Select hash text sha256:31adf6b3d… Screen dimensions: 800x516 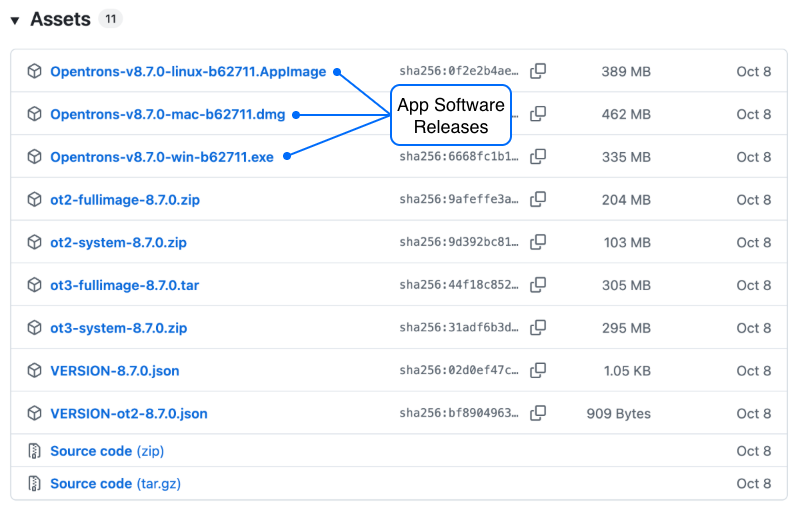pyautogui.click(x=459, y=328)
